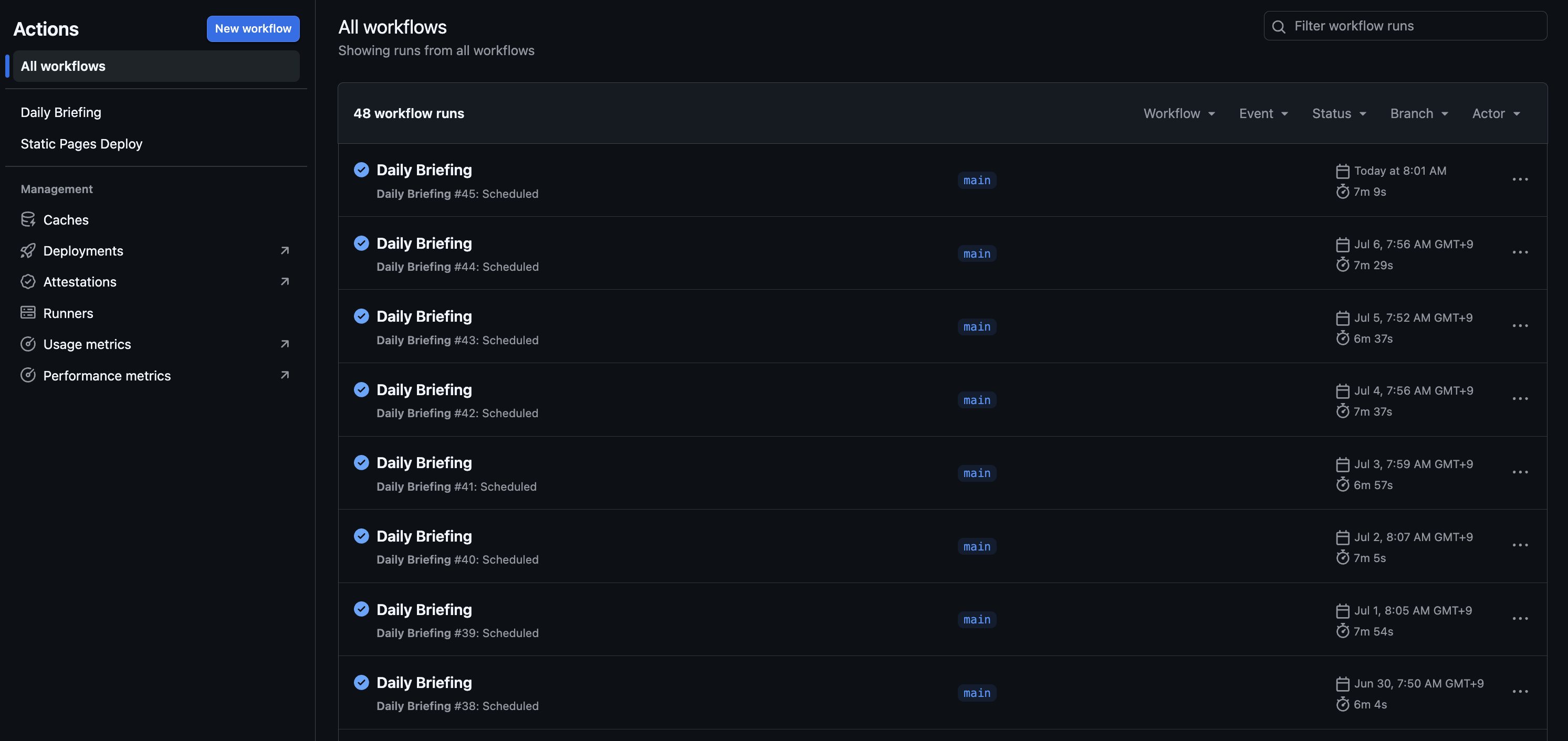
Task: Click success check icon of run #43
Action: click(361, 316)
